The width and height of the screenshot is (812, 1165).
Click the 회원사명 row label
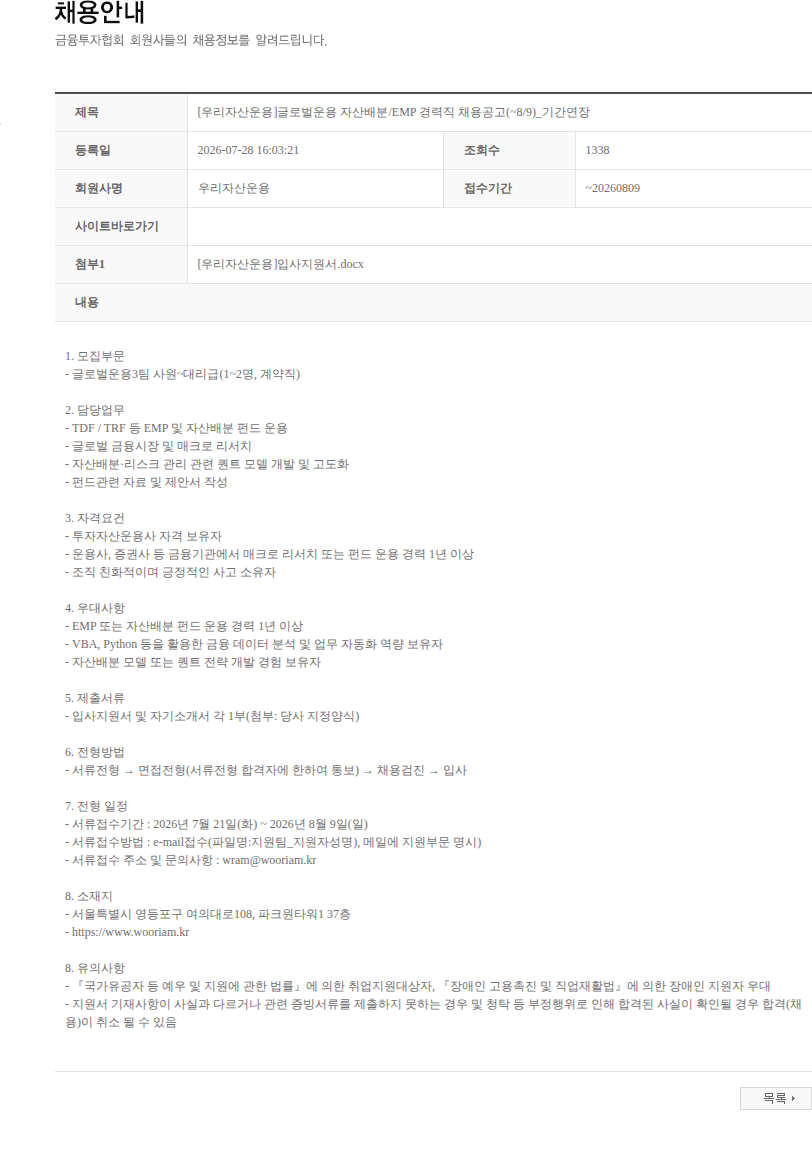[99, 189]
